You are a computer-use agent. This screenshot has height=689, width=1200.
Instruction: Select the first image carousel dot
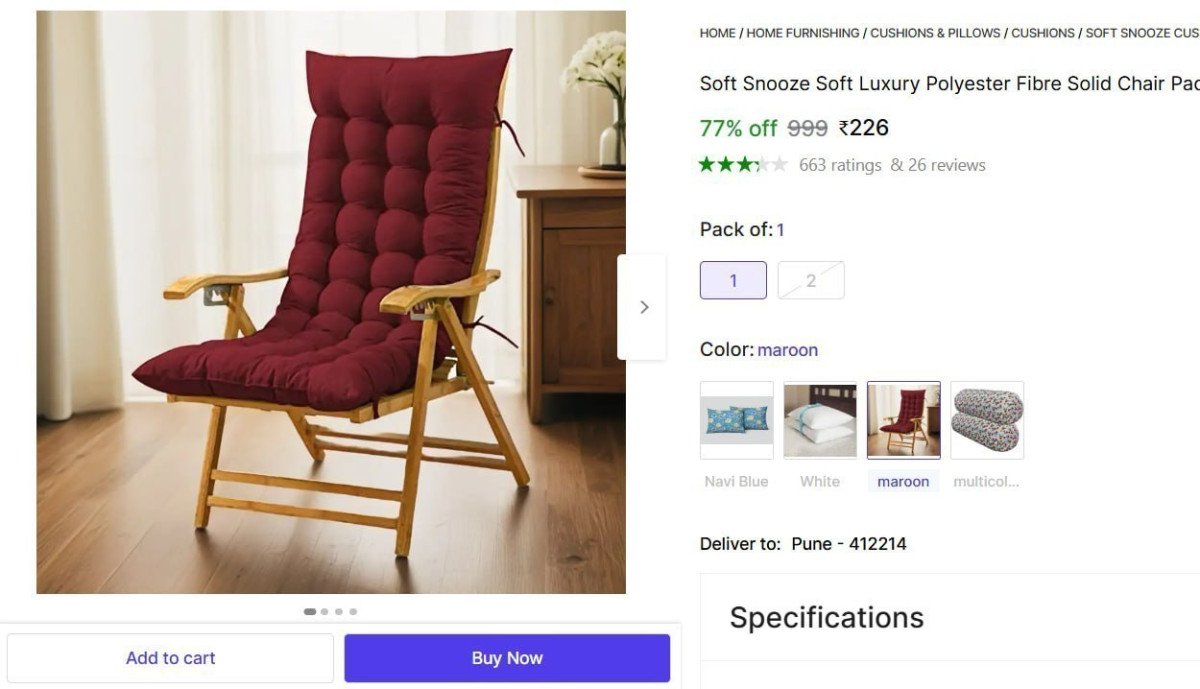tap(310, 611)
